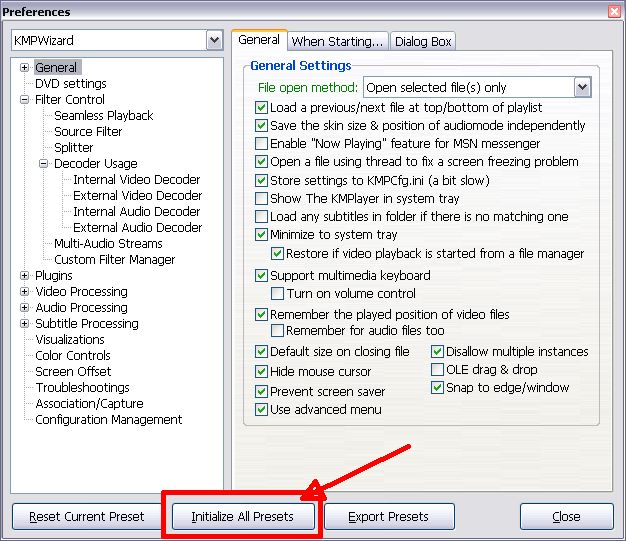626x541 pixels.
Task: Select the Subtitle Processing tree label
Action: click(x=87, y=323)
